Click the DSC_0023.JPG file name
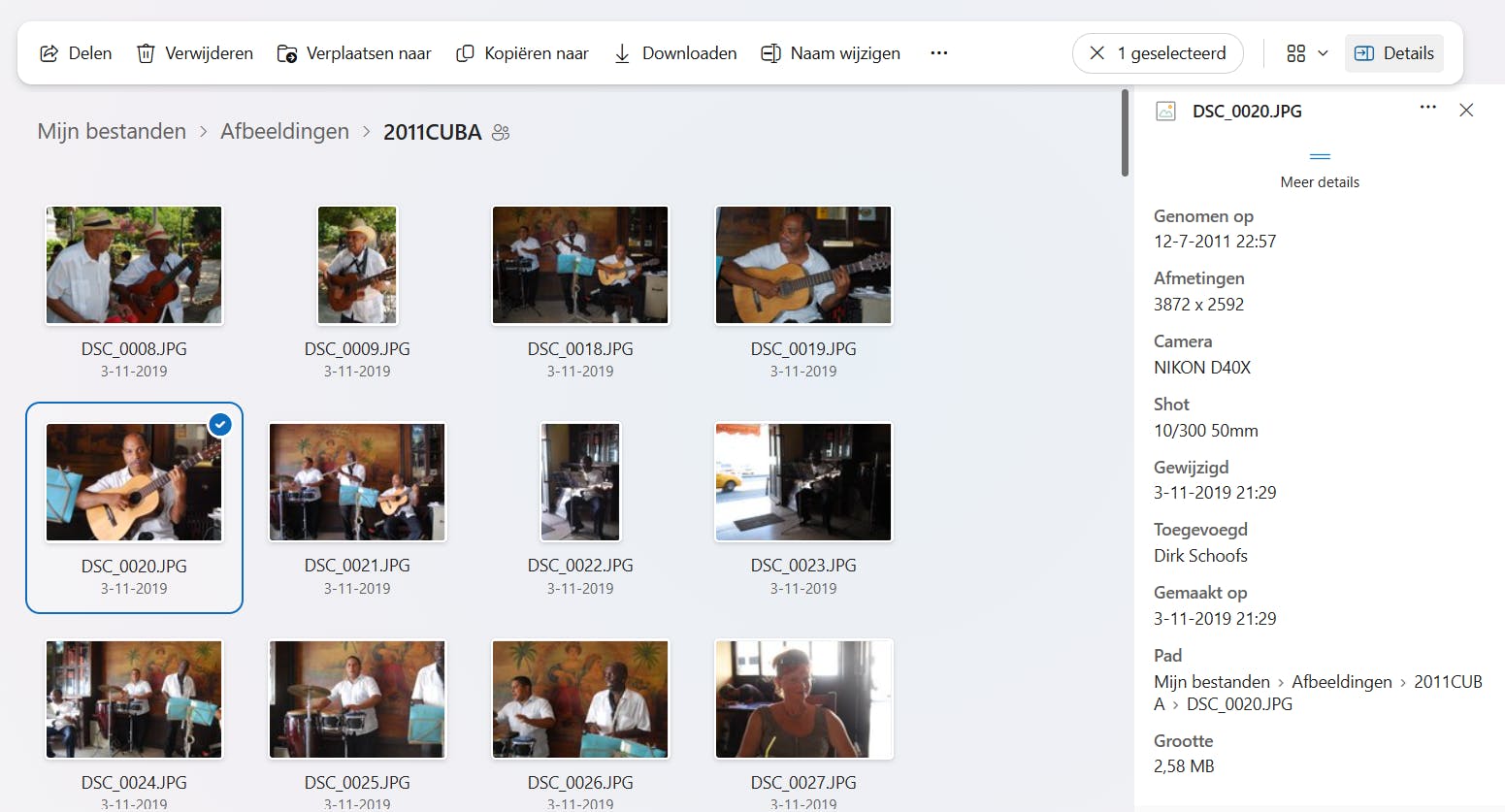Screen dimensions: 1505x812 click(x=803, y=566)
